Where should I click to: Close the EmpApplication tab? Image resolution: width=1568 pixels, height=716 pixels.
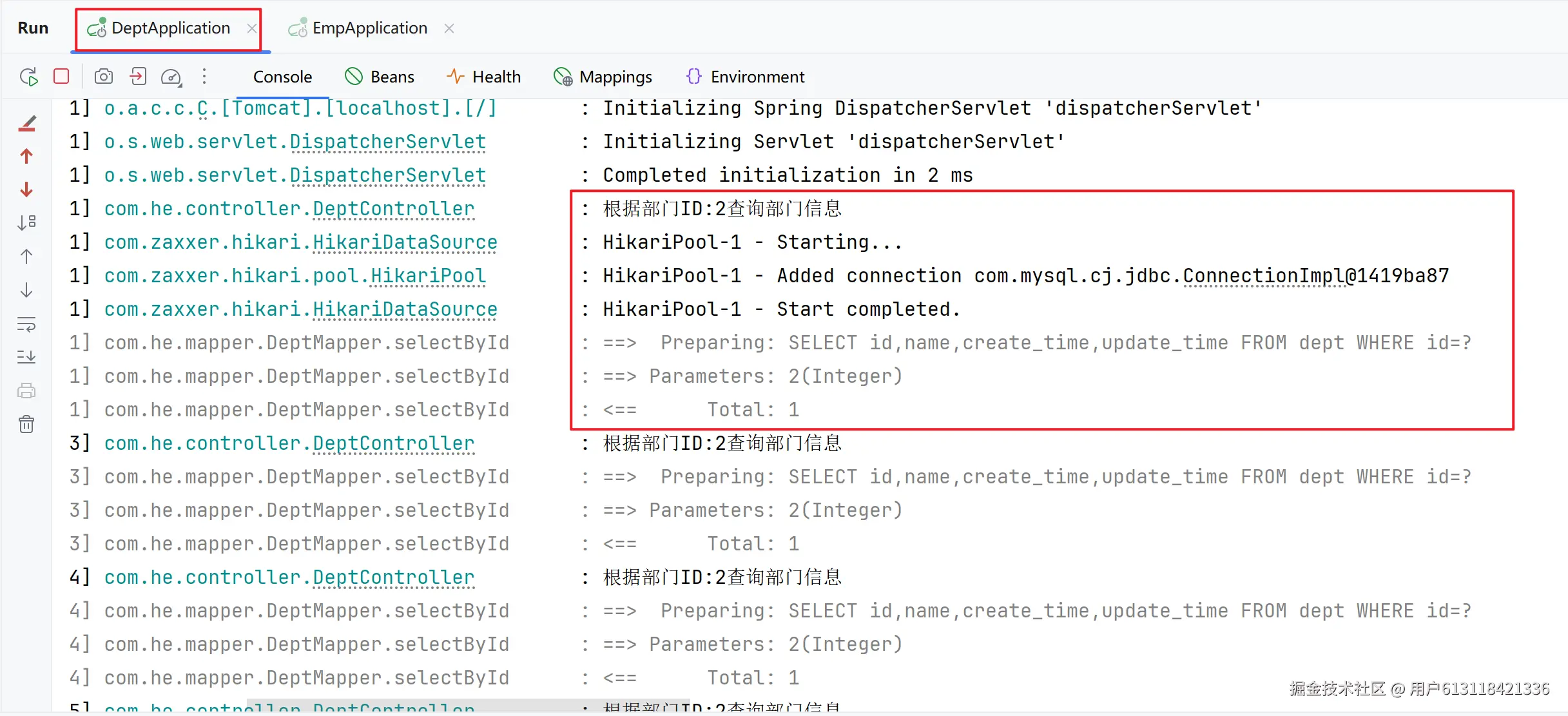tap(449, 28)
